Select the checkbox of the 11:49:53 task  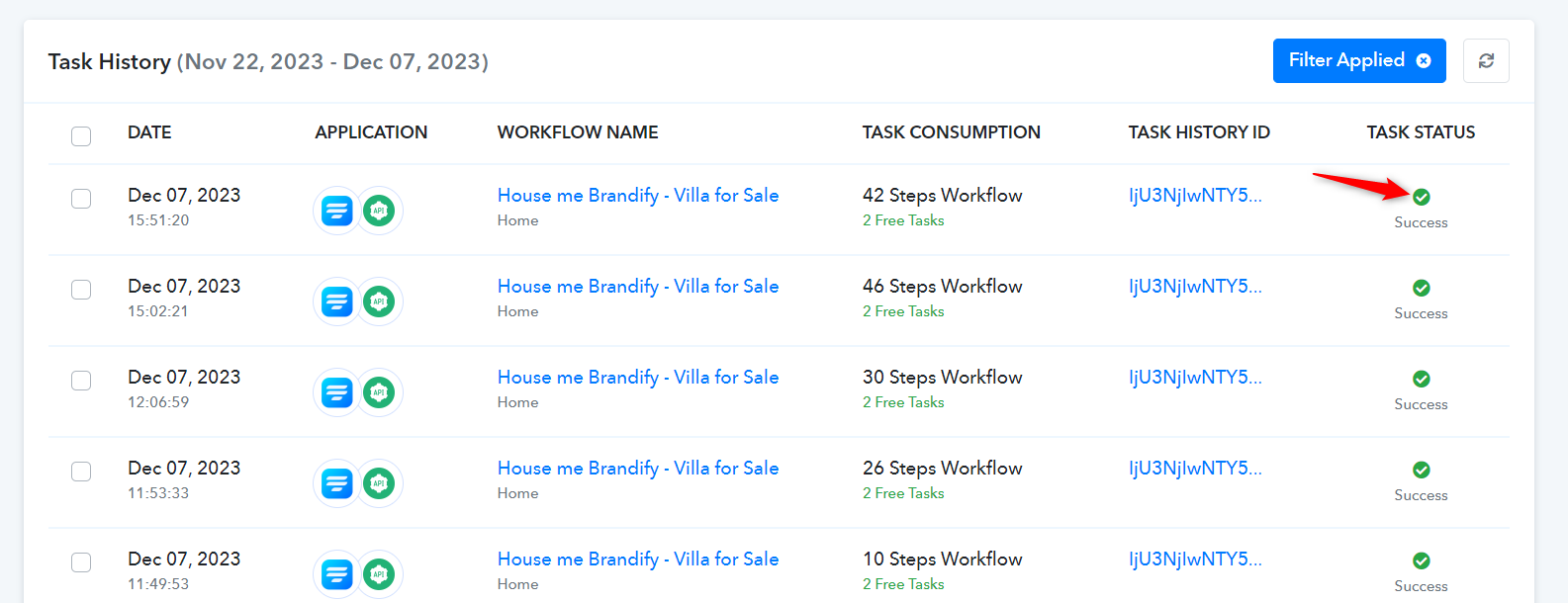(81, 562)
